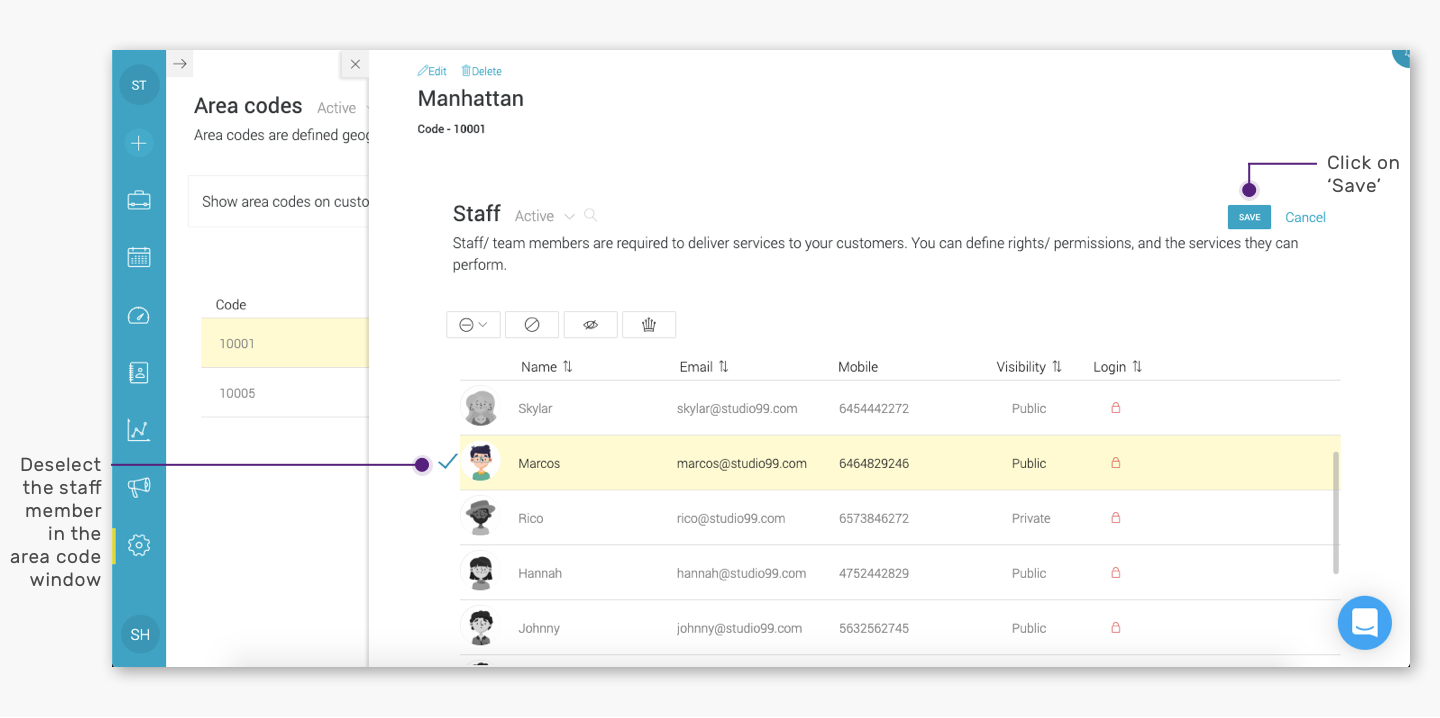
Task: Click Rico's avatar thumbnail
Action: tap(481, 518)
